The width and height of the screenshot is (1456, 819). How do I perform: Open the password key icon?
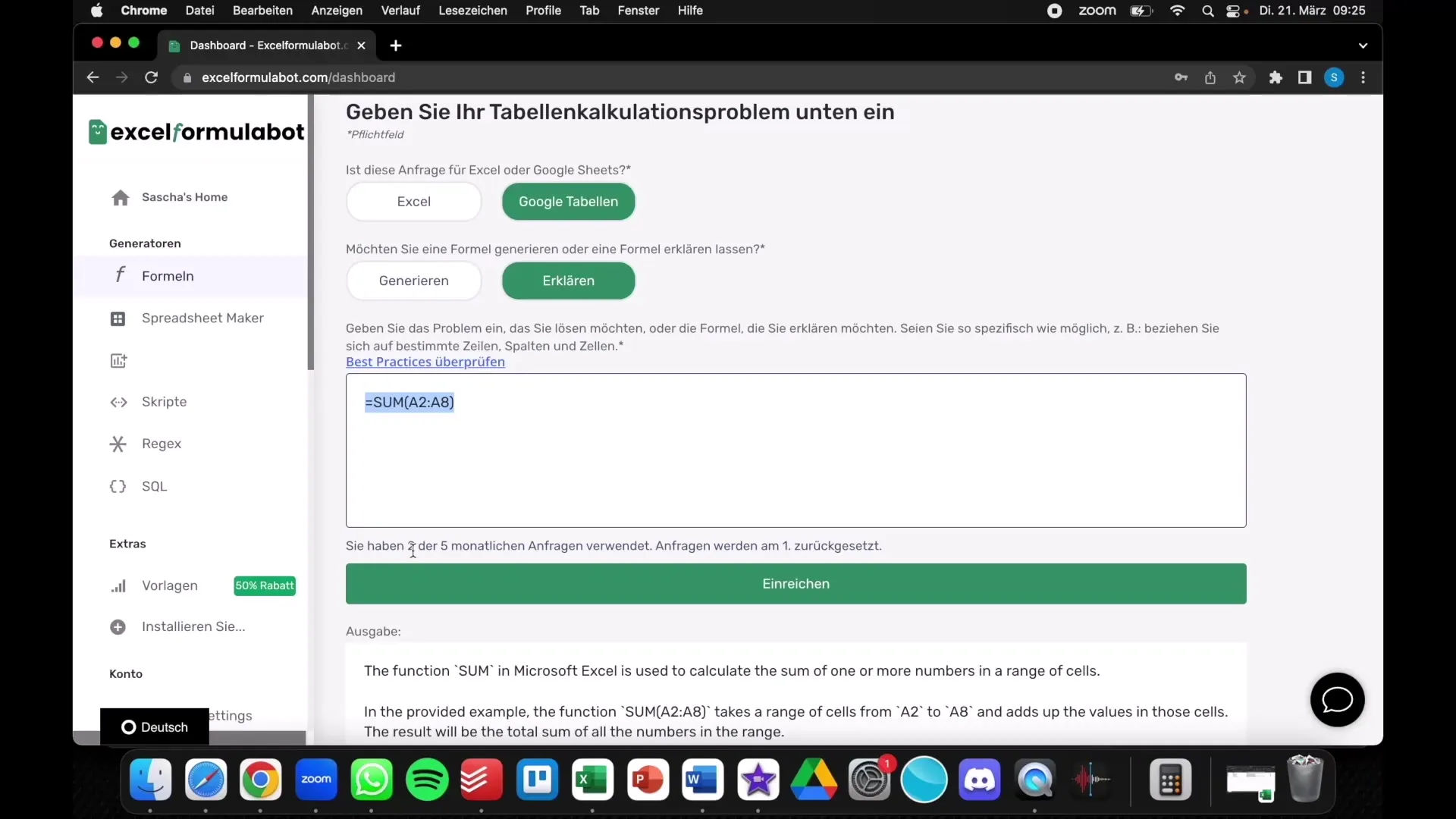point(1181,77)
